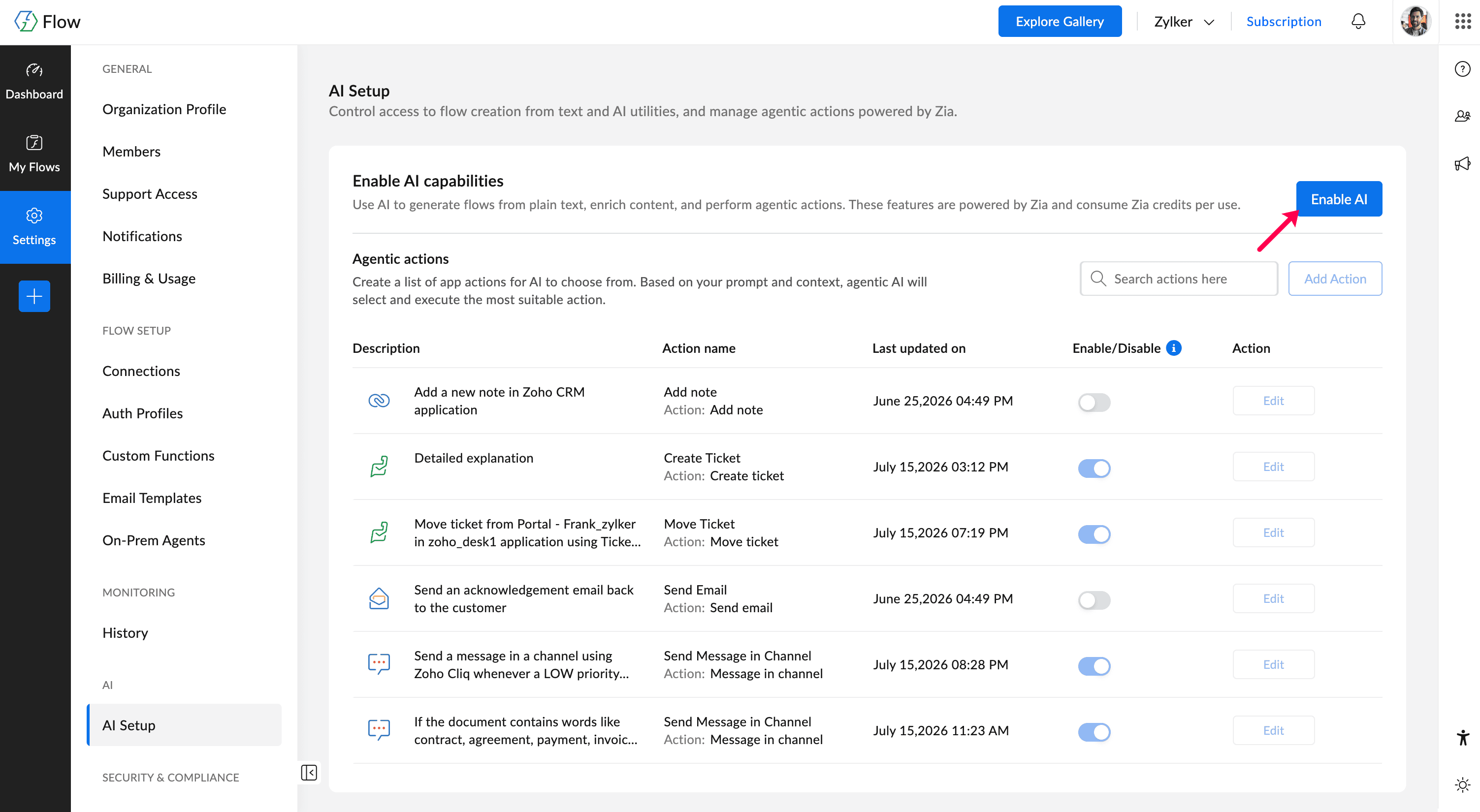Edit the Add note action
This screenshot has height=812, width=1480.
pos(1273,401)
